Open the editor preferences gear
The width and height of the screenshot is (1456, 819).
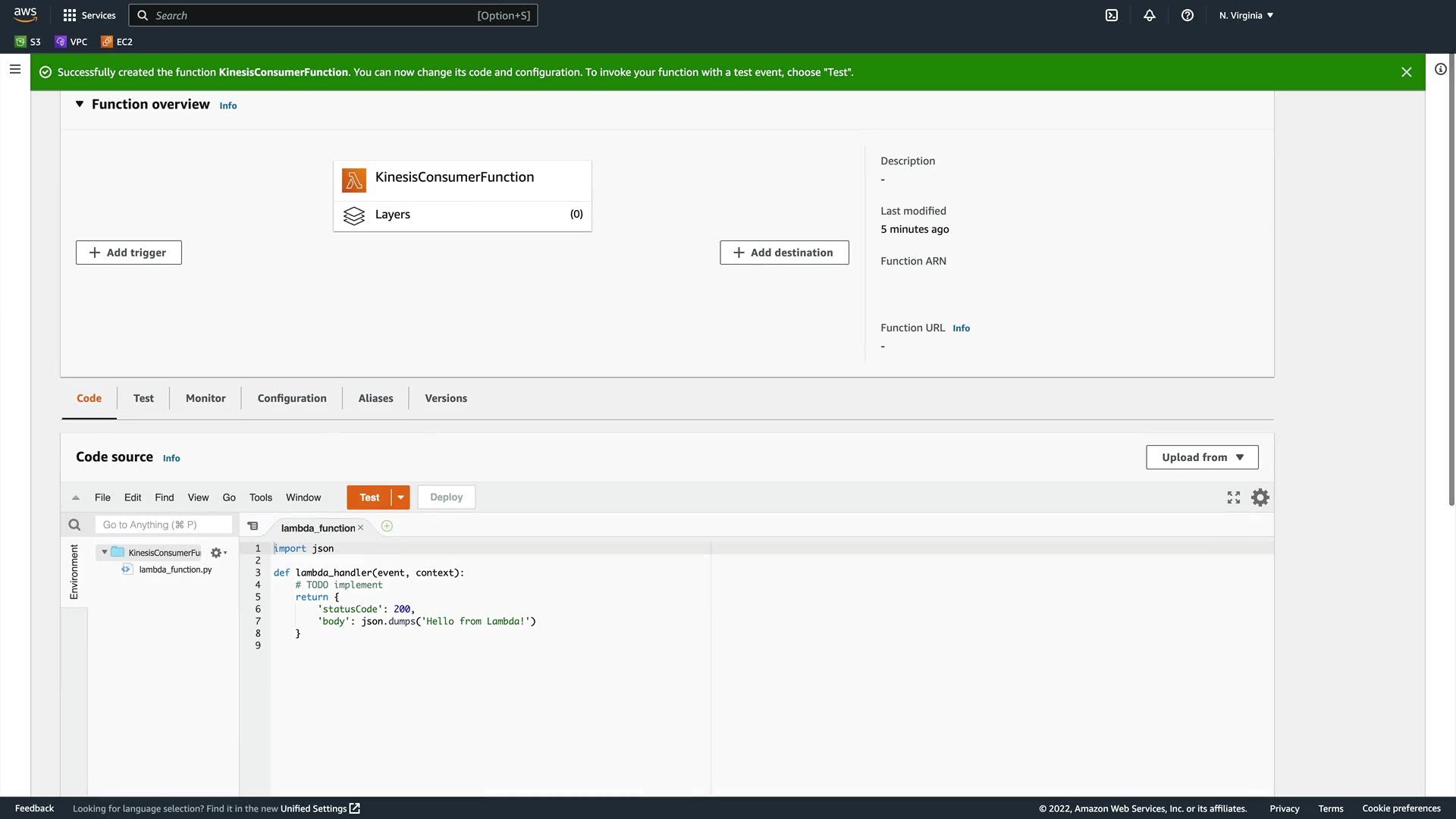tap(1260, 497)
